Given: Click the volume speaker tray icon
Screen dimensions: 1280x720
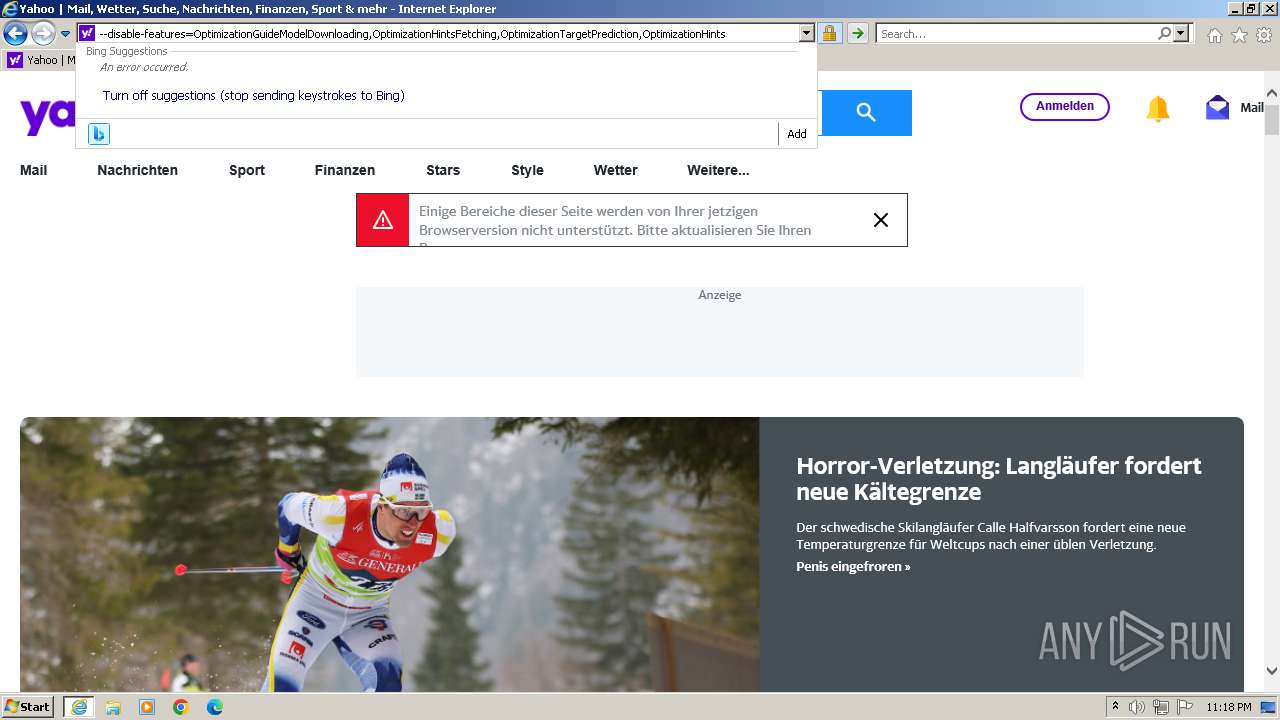Looking at the screenshot, I should 1137,707.
